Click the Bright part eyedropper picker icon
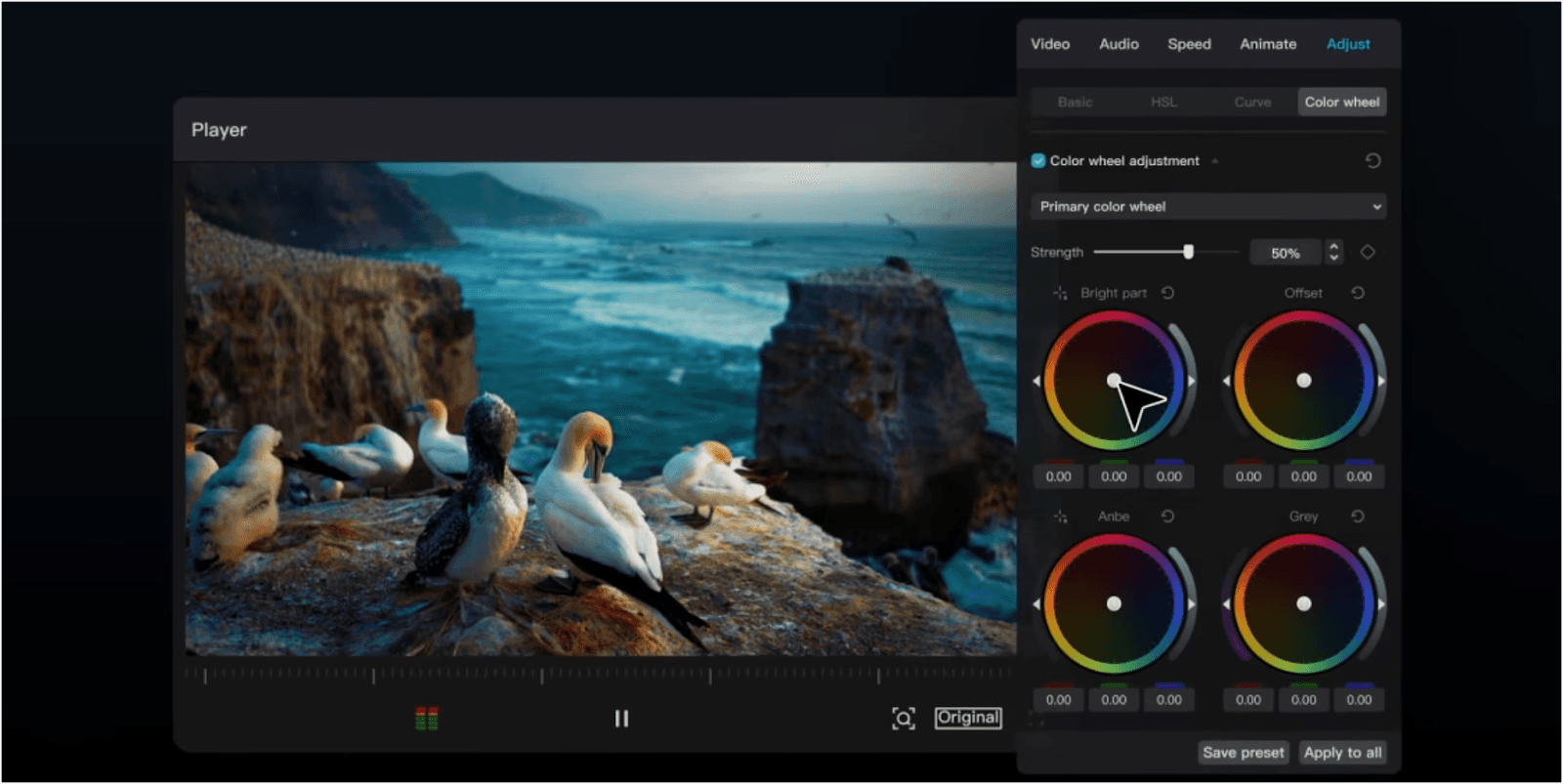Screen dimensions: 1563x784 pos(1060,293)
